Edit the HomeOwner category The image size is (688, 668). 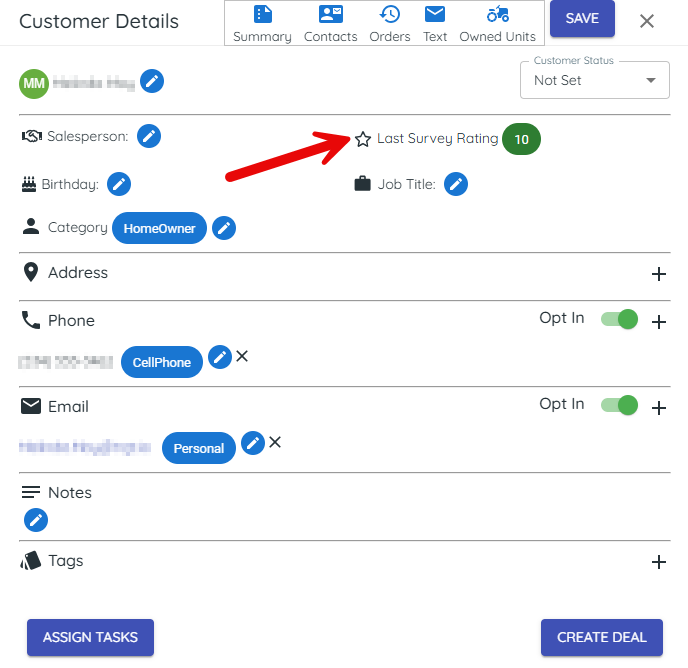pos(224,228)
